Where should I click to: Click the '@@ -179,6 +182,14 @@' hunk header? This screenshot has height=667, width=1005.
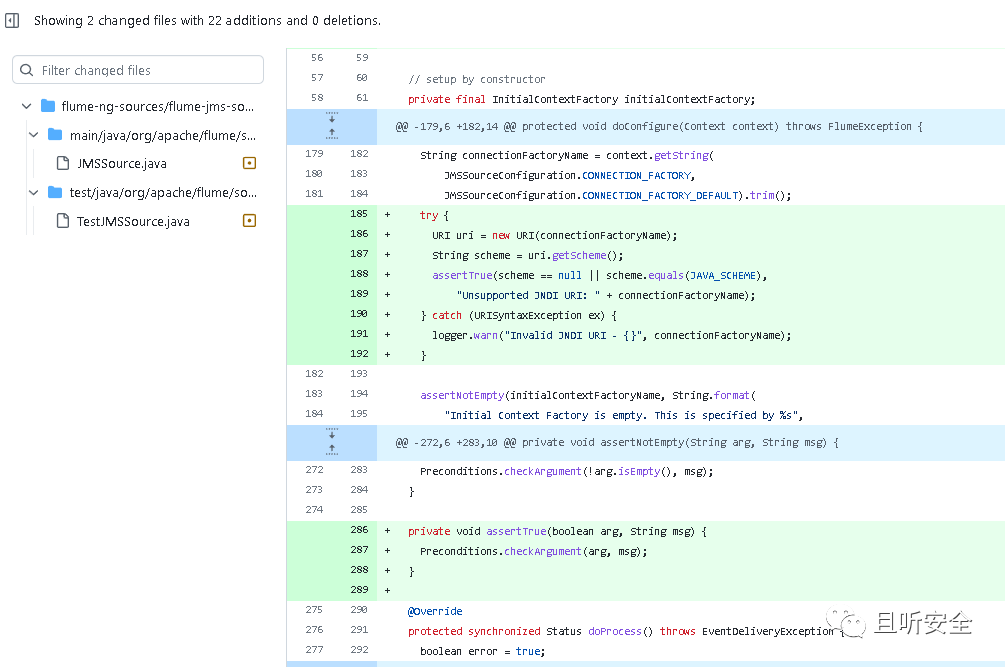[659, 127]
